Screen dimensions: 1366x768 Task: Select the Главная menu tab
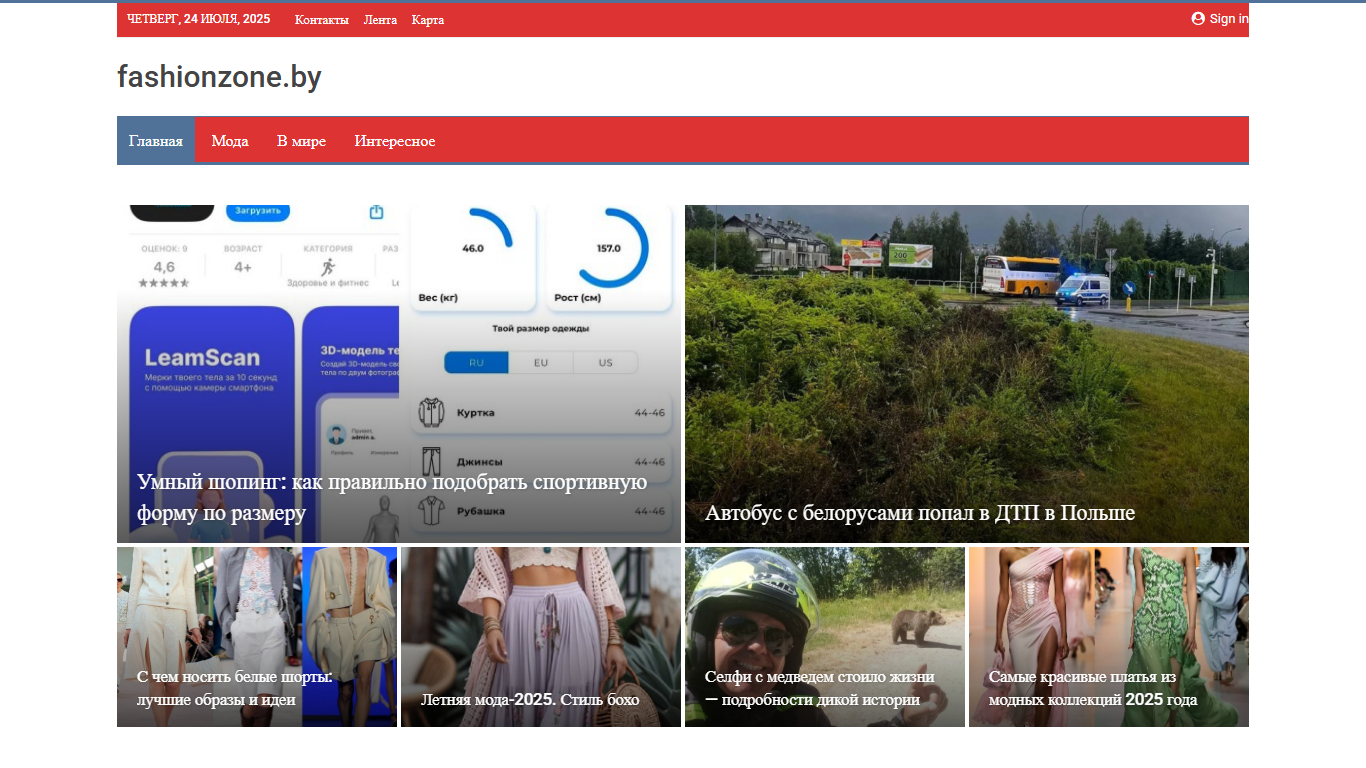point(156,141)
